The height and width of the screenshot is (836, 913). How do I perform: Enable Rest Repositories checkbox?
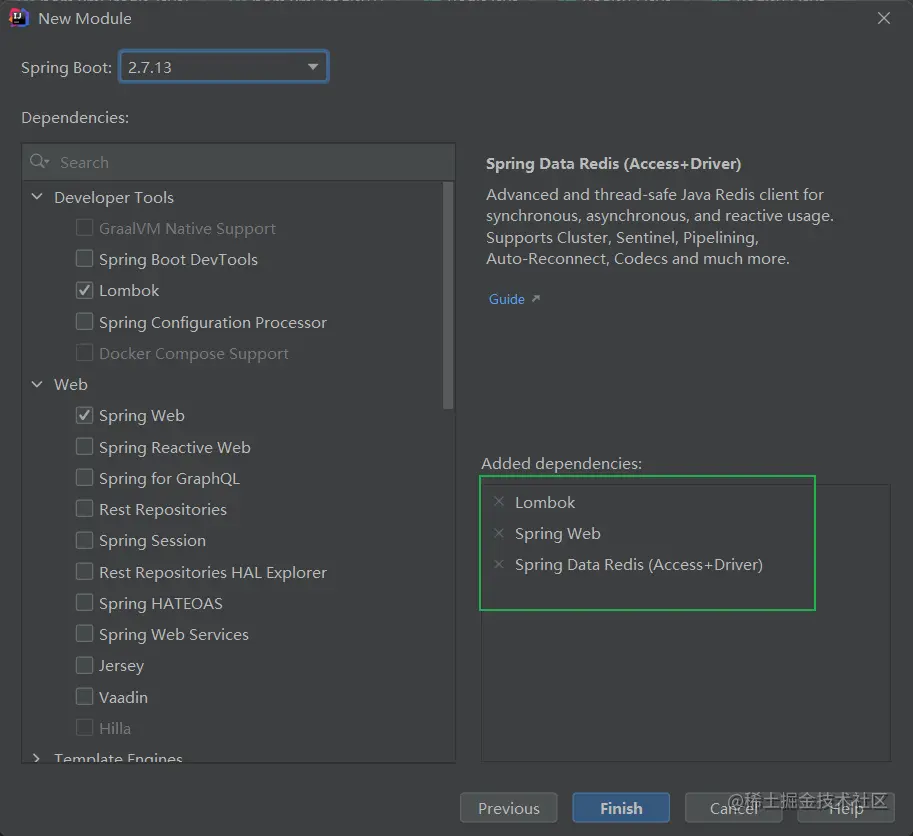(84, 509)
